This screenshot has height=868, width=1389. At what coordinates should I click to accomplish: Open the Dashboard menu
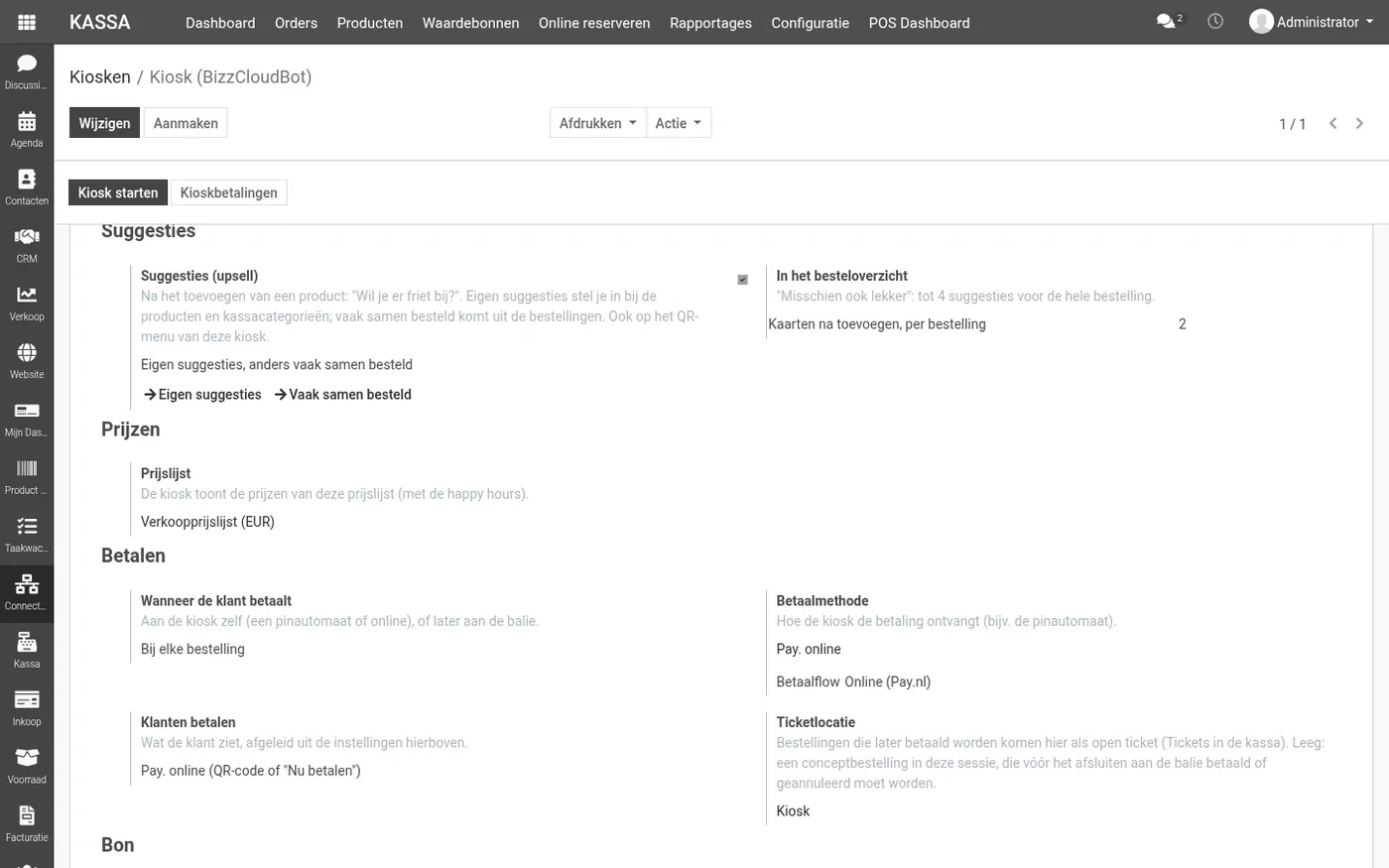tap(220, 23)
